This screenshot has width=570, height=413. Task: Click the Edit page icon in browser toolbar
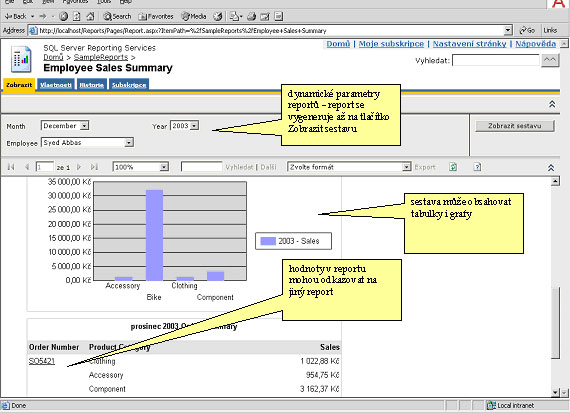click(x=265, y=16)
